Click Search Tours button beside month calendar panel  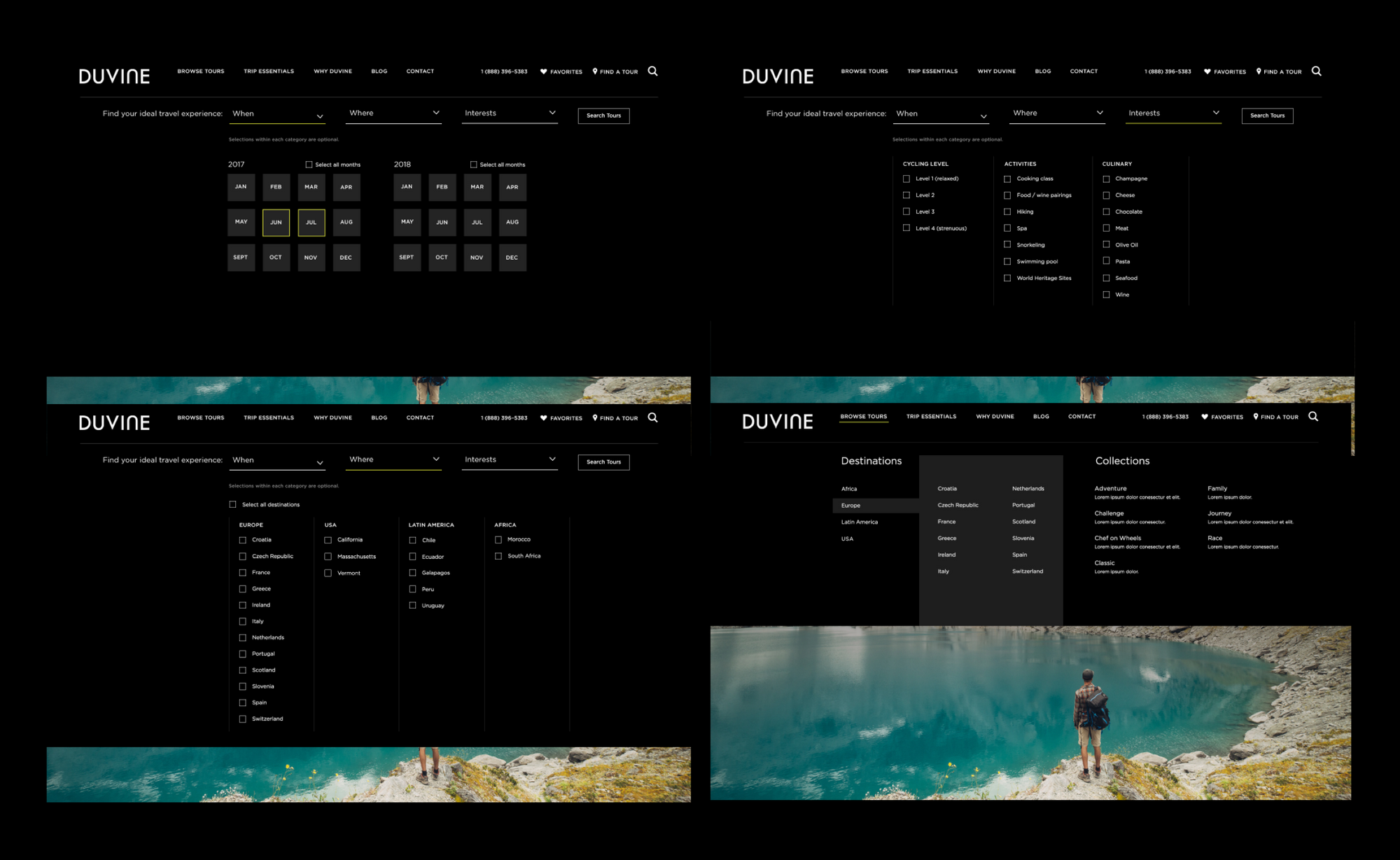point(603,116)
